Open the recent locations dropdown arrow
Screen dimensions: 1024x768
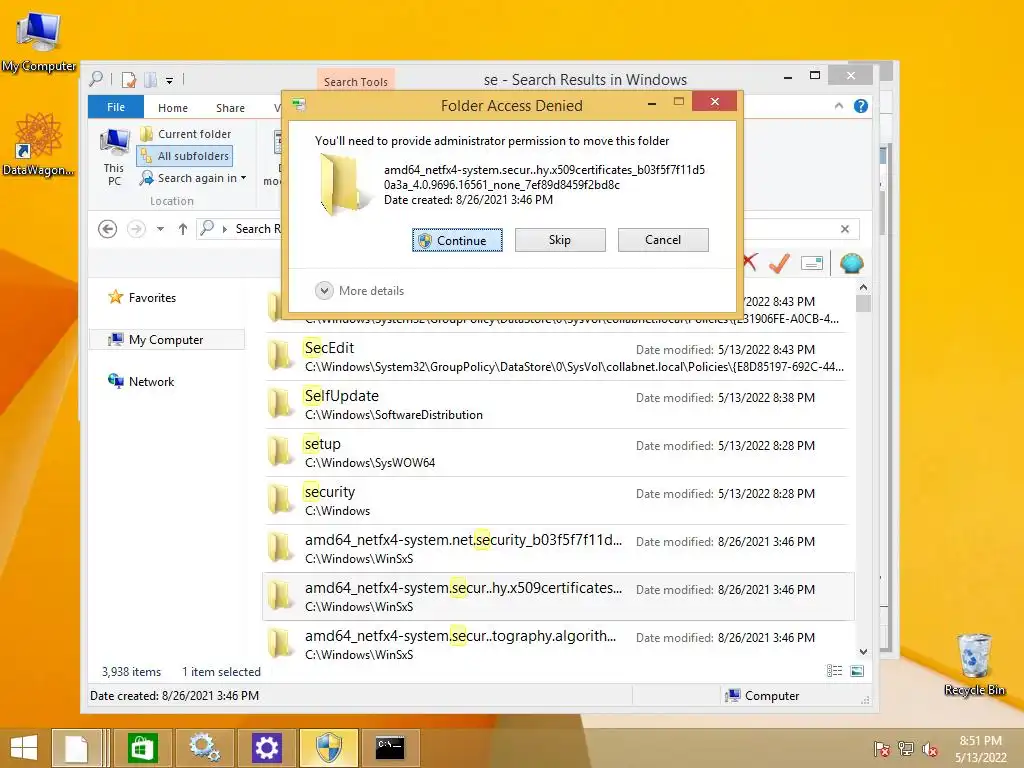coord(160,229)
